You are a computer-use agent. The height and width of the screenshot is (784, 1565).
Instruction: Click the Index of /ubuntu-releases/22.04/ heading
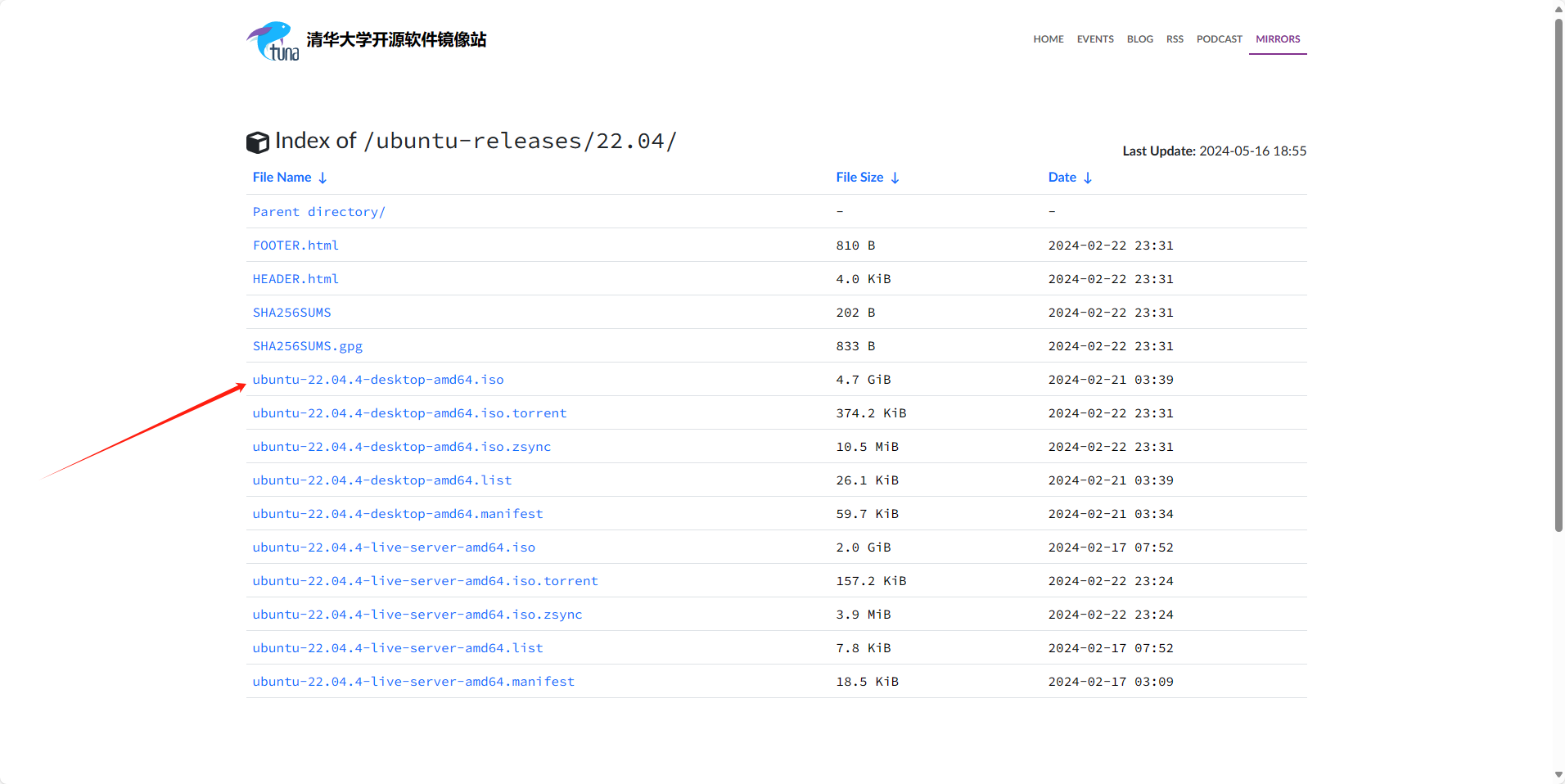coord(476,141)
